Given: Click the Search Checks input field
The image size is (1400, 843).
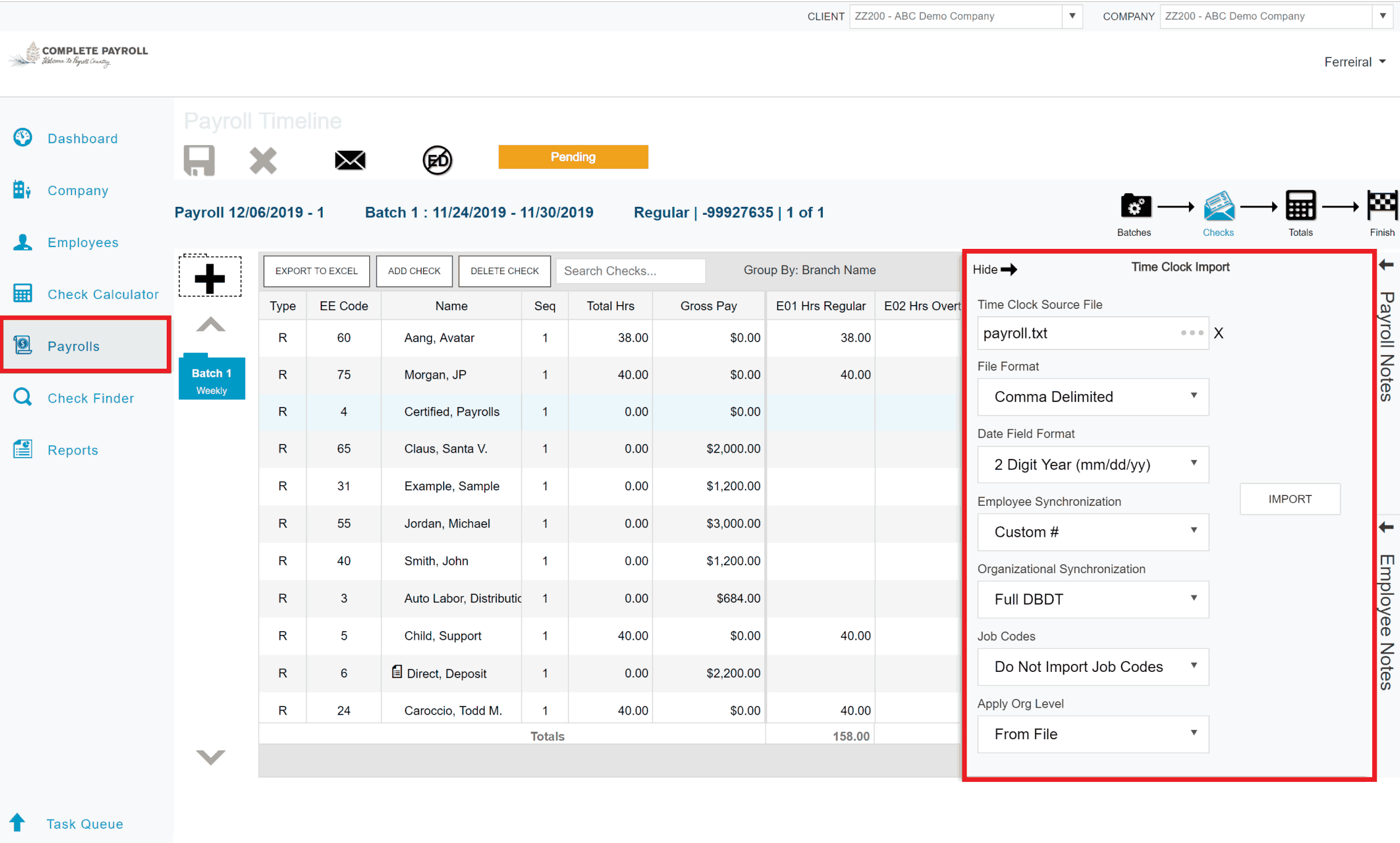Looking at the screenshot, I should (630, 271).
